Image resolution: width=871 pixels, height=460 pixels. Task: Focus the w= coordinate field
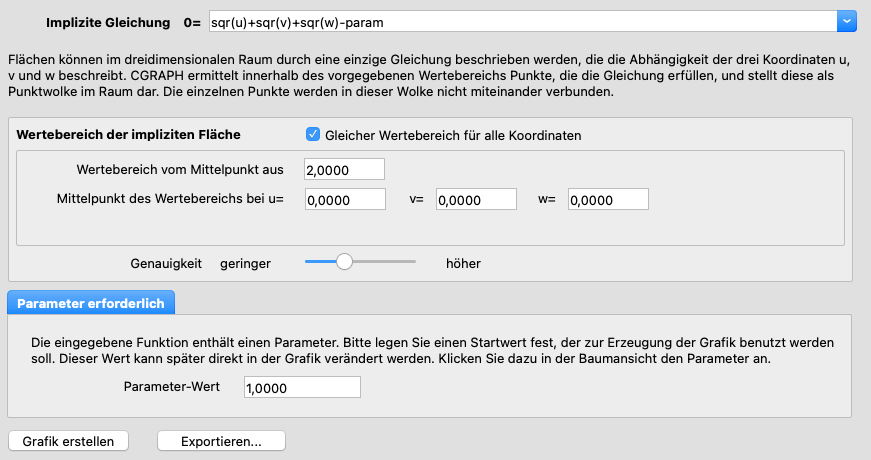(x=607, y=200)
